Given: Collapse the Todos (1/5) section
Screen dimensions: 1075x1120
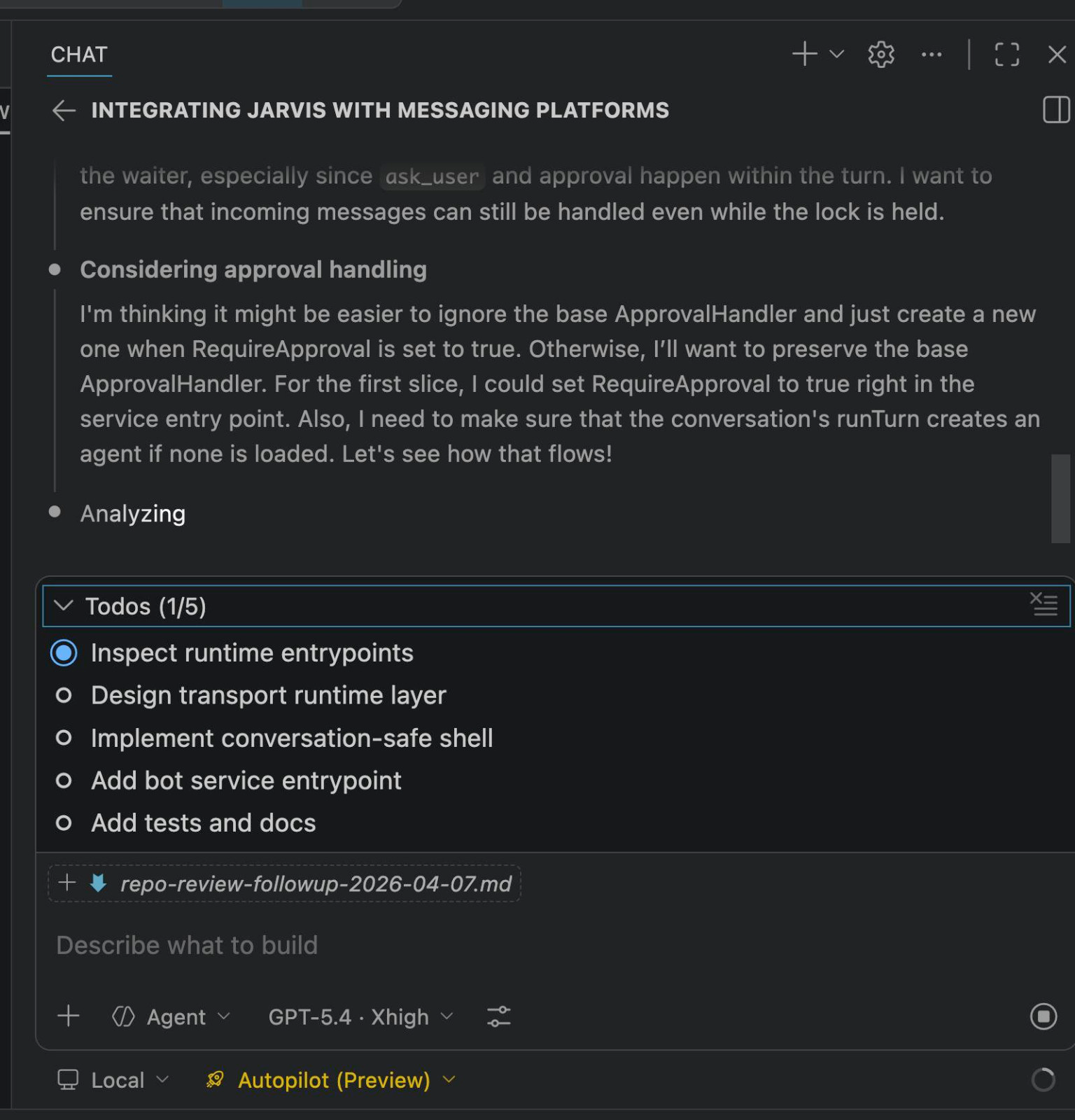Looking at the screenshot, I should [x=64, y=605].
